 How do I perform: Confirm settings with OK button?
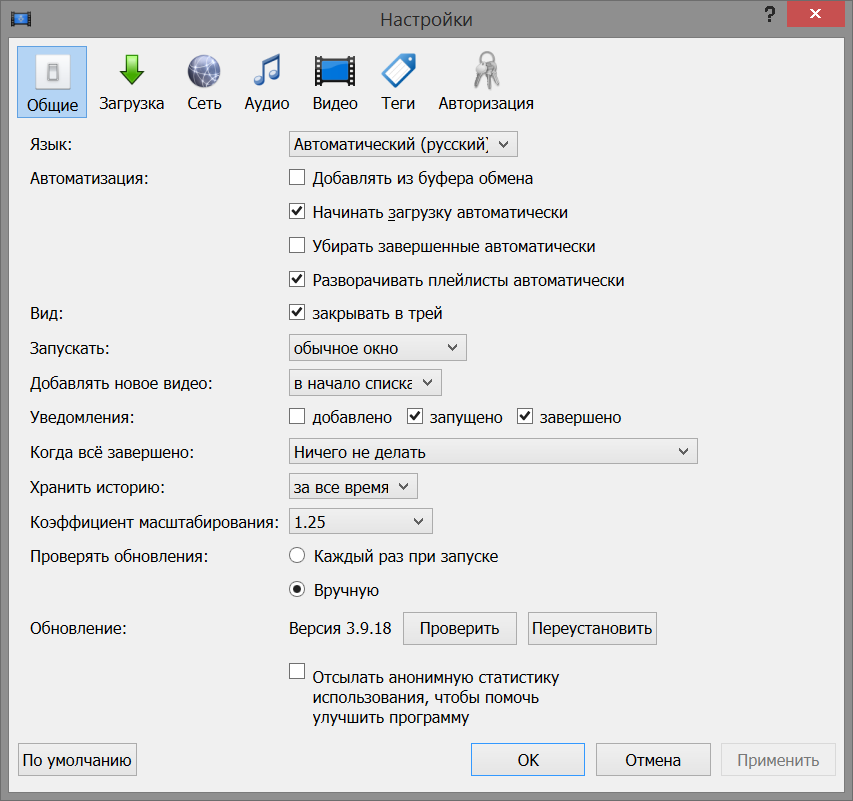tap(528, 760)
